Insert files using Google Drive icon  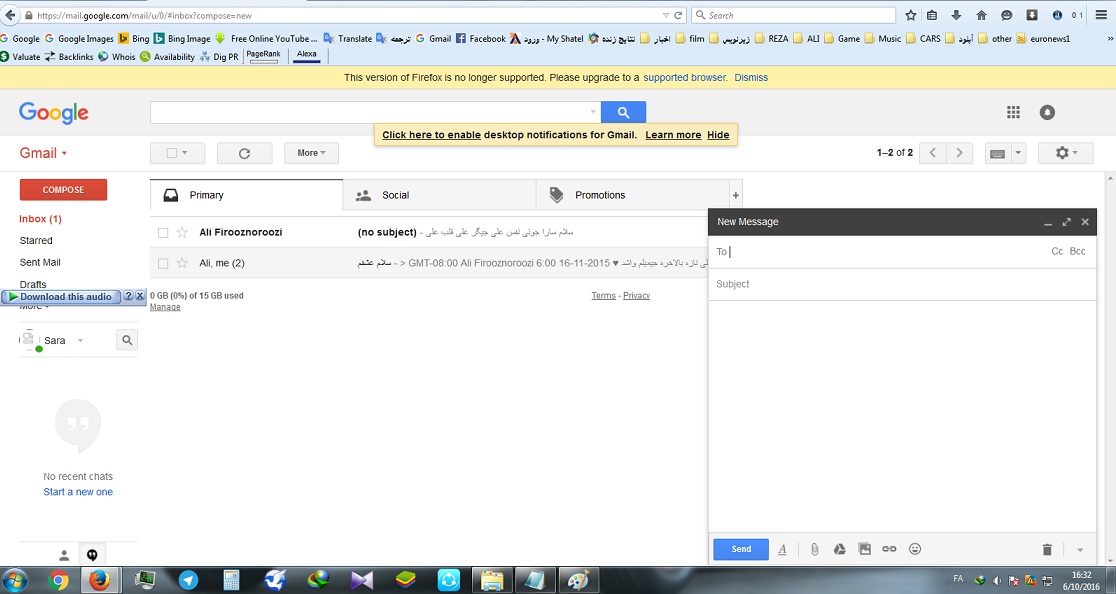(839, 549)
